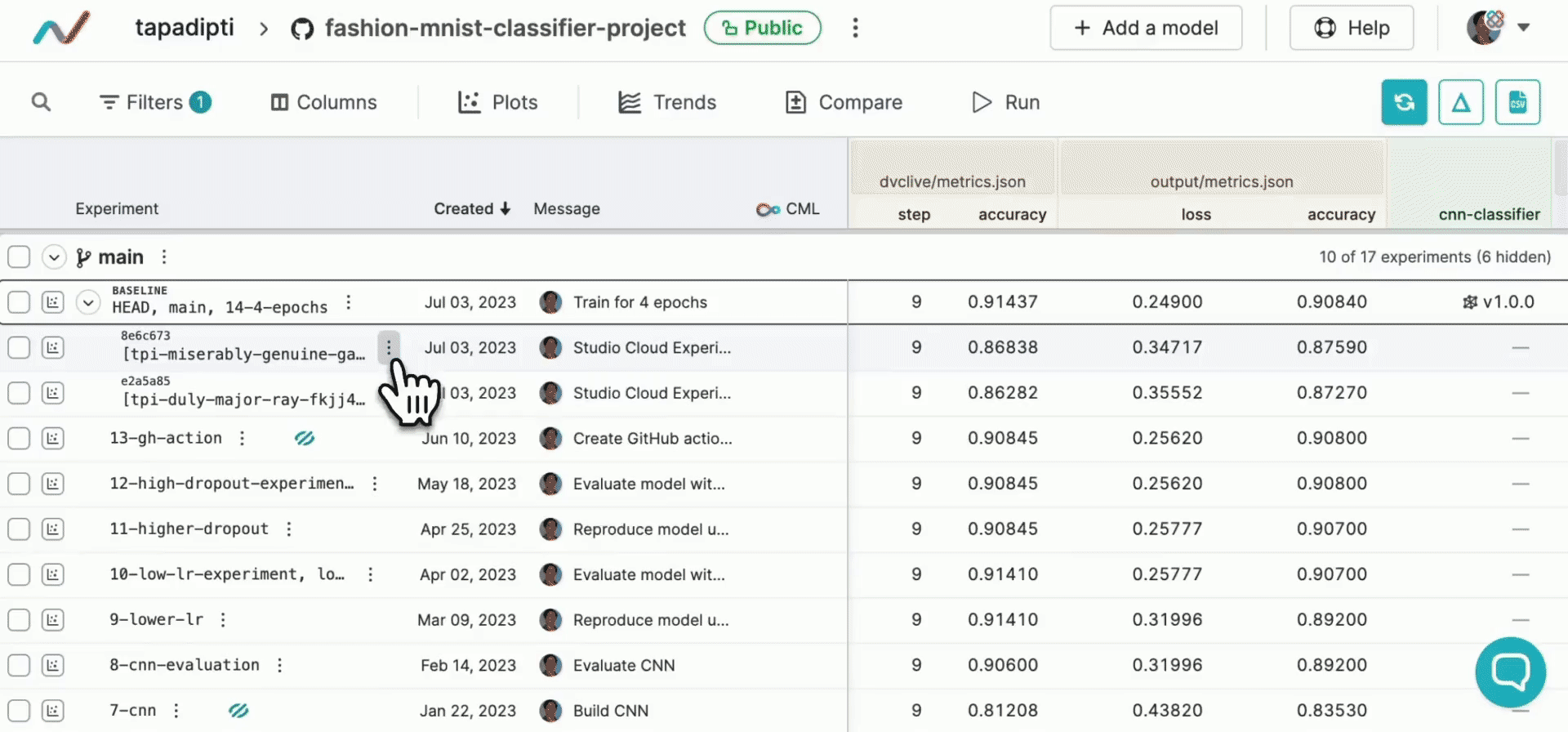
Task: Click the search magnifier icon
Action: click(41, 102)
